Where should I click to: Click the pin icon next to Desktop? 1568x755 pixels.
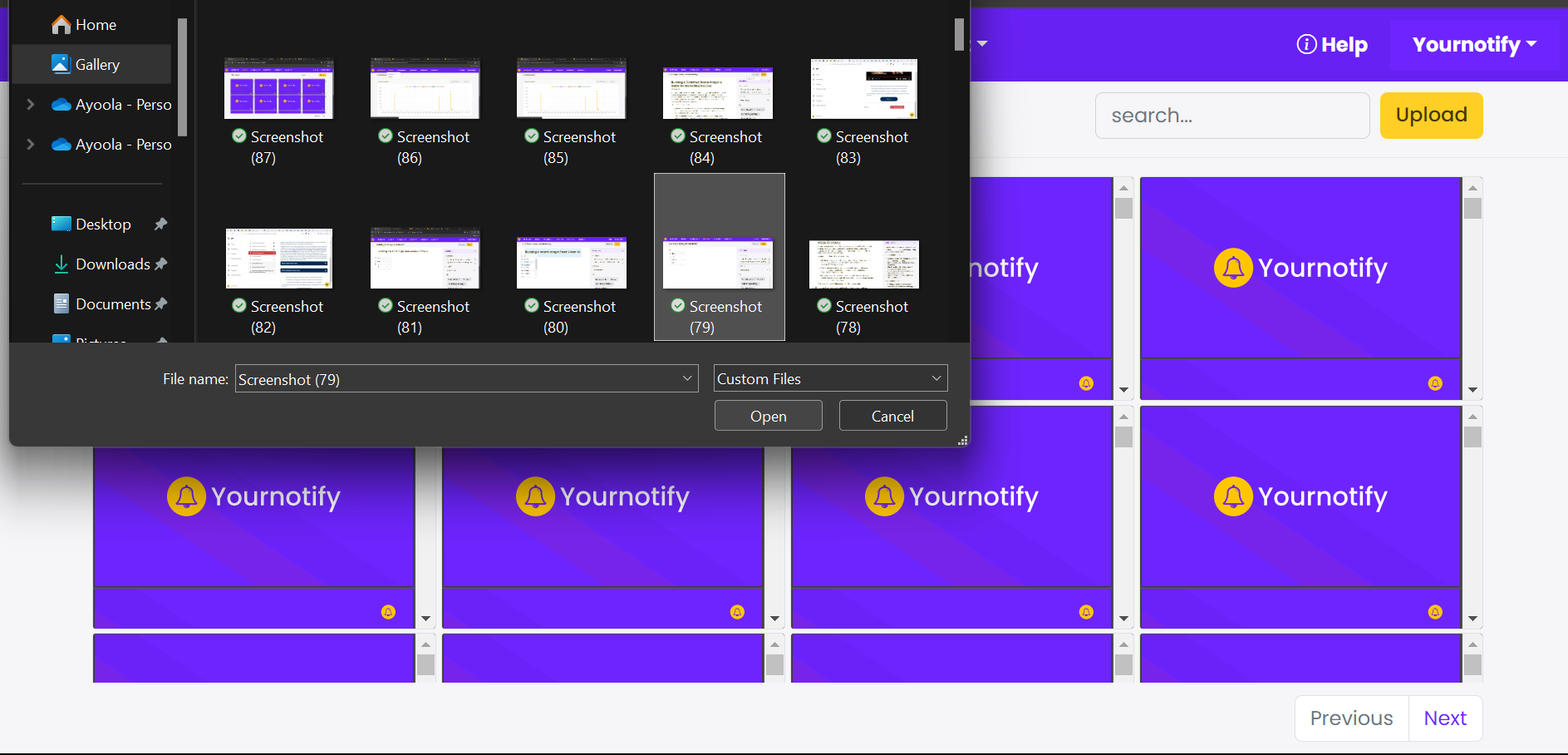click(161, 224)
